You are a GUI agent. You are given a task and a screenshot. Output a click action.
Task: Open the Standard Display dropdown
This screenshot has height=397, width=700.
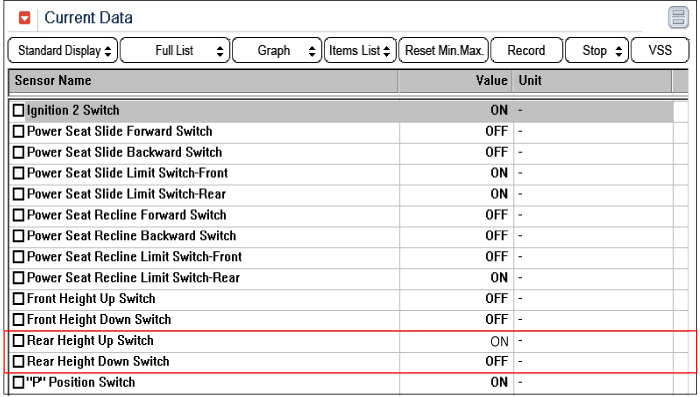[x=63, y=50]
